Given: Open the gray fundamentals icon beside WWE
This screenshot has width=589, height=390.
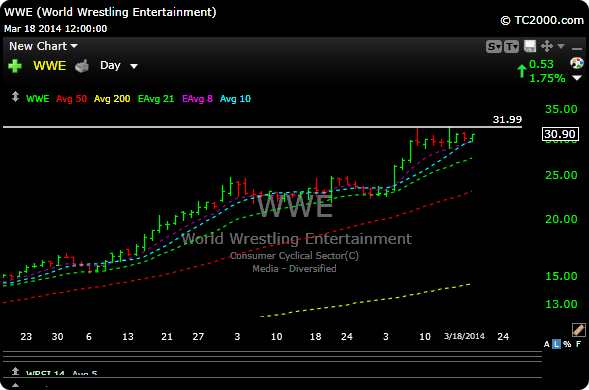Looking at the screenshot, I should 82,66.
